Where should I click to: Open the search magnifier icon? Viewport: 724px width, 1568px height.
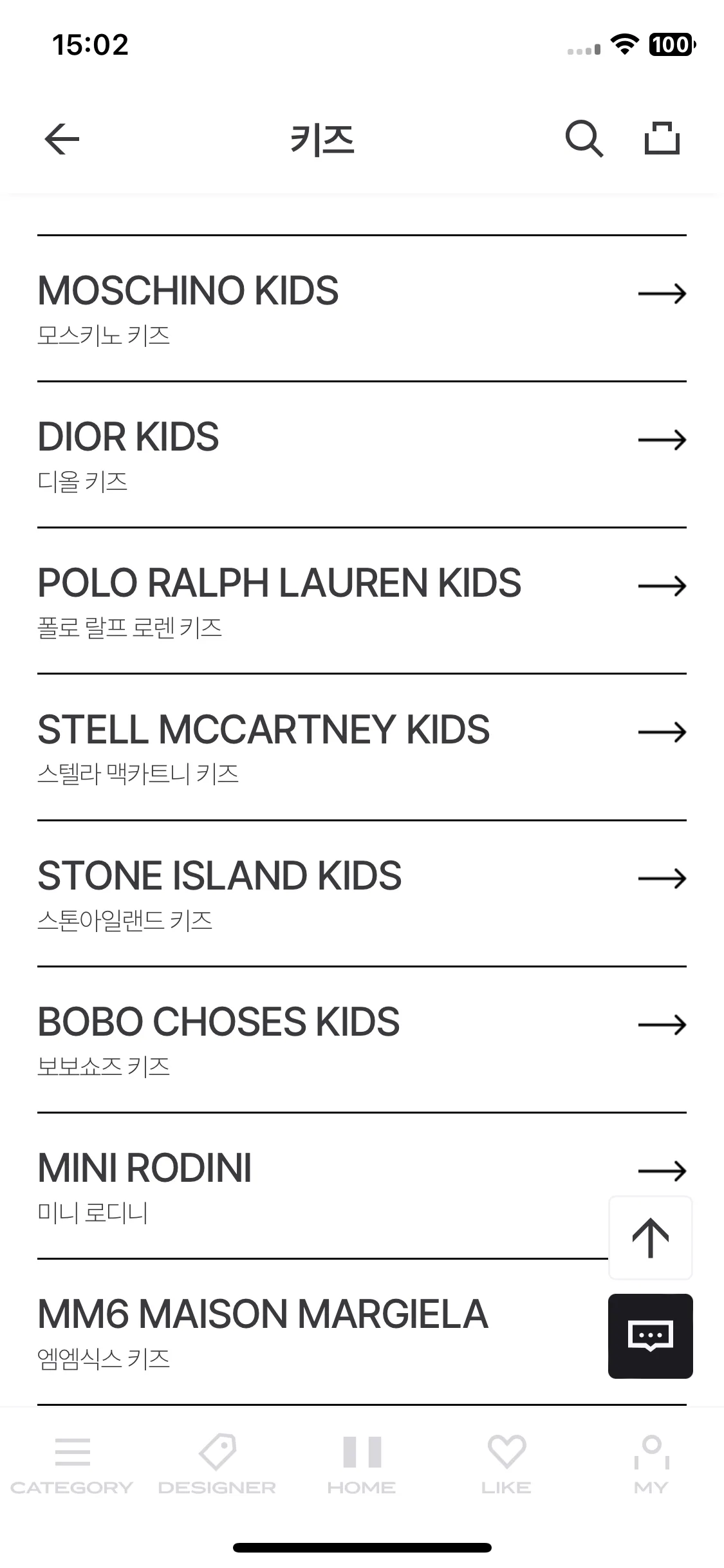(x=584, y=139)
